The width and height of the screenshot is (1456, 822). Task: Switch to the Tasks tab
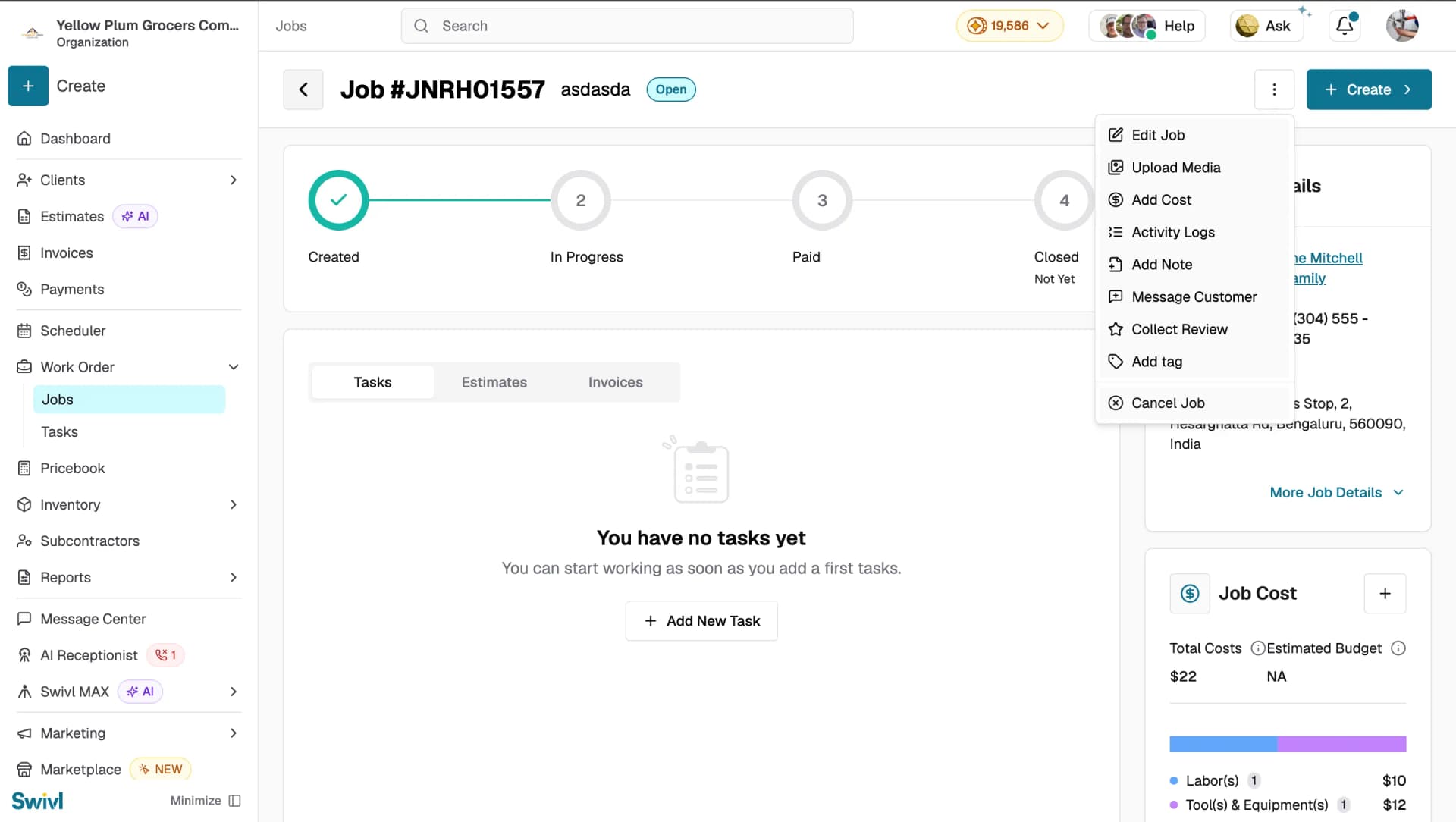[x=372, y=382]
